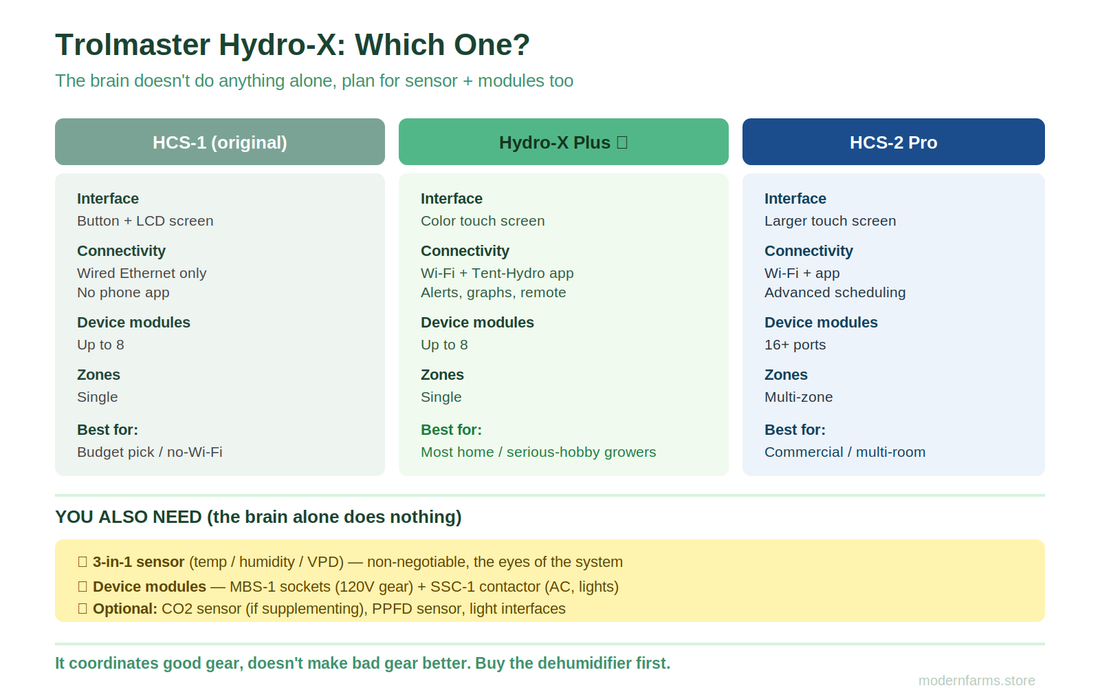The image size is (1100, 688).
Task: Click "Interface" label in the Hydro-X Plus card
Action: 452,198
